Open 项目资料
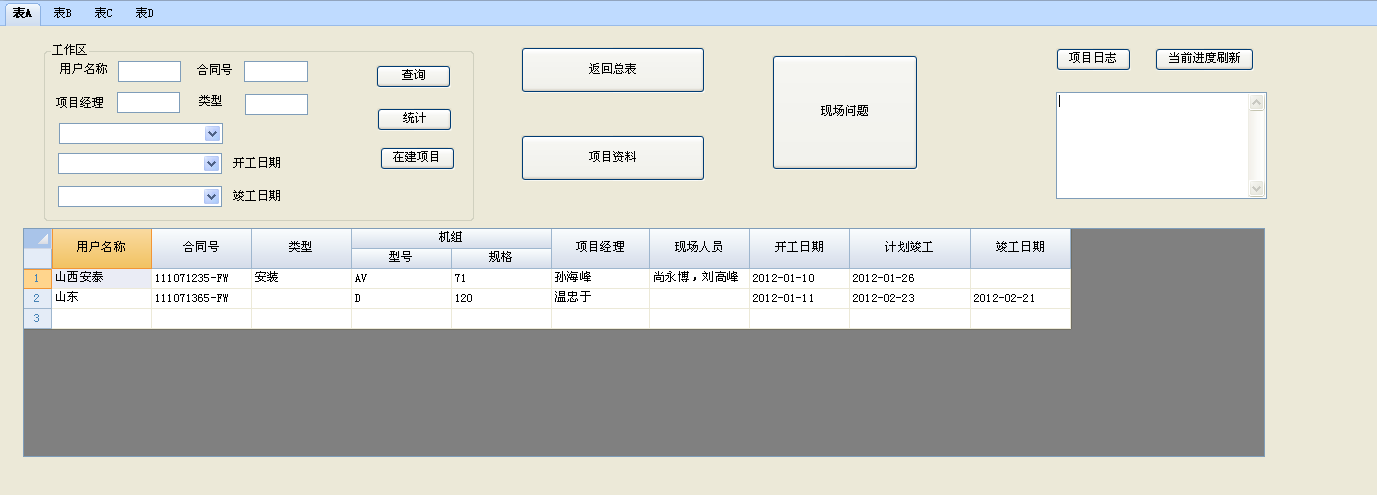Viewport: 1377px width, 495px height. pos(613,158)
